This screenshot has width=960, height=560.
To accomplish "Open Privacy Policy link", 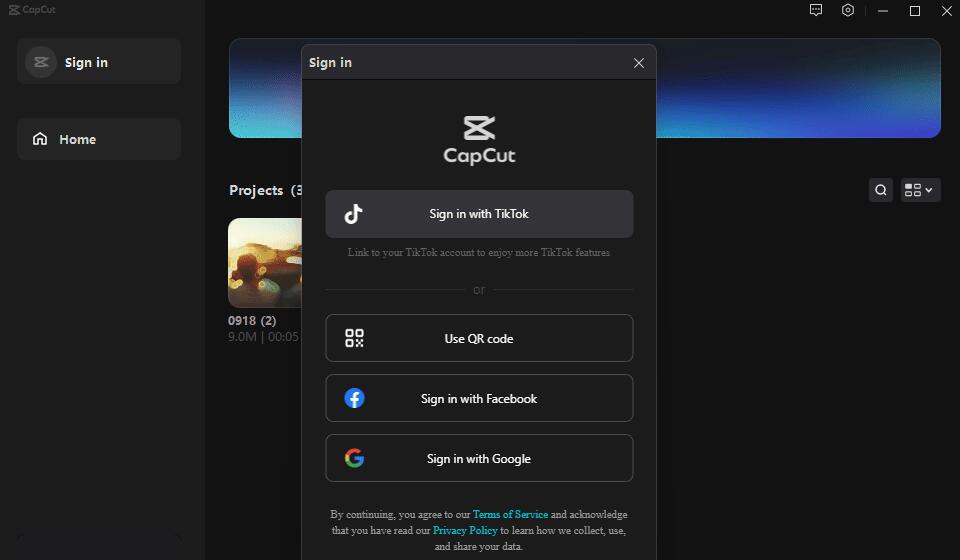I will pyautogui.click(x=465, y=530).
